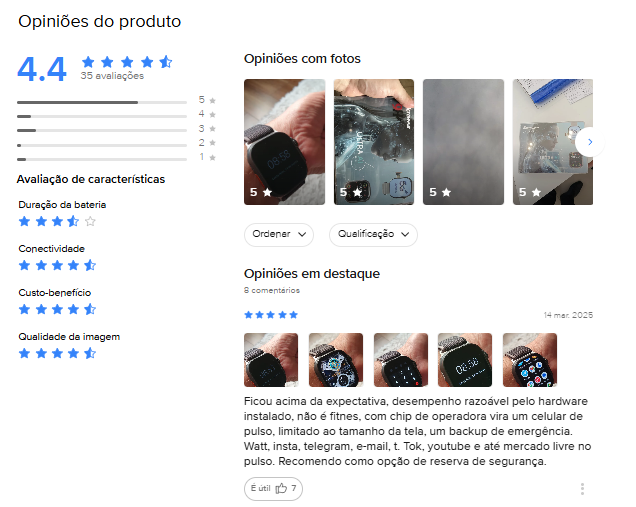This screenshot has width=636, height=507.
Task: Click the review's five-star rating
Action: click(271, 315)
